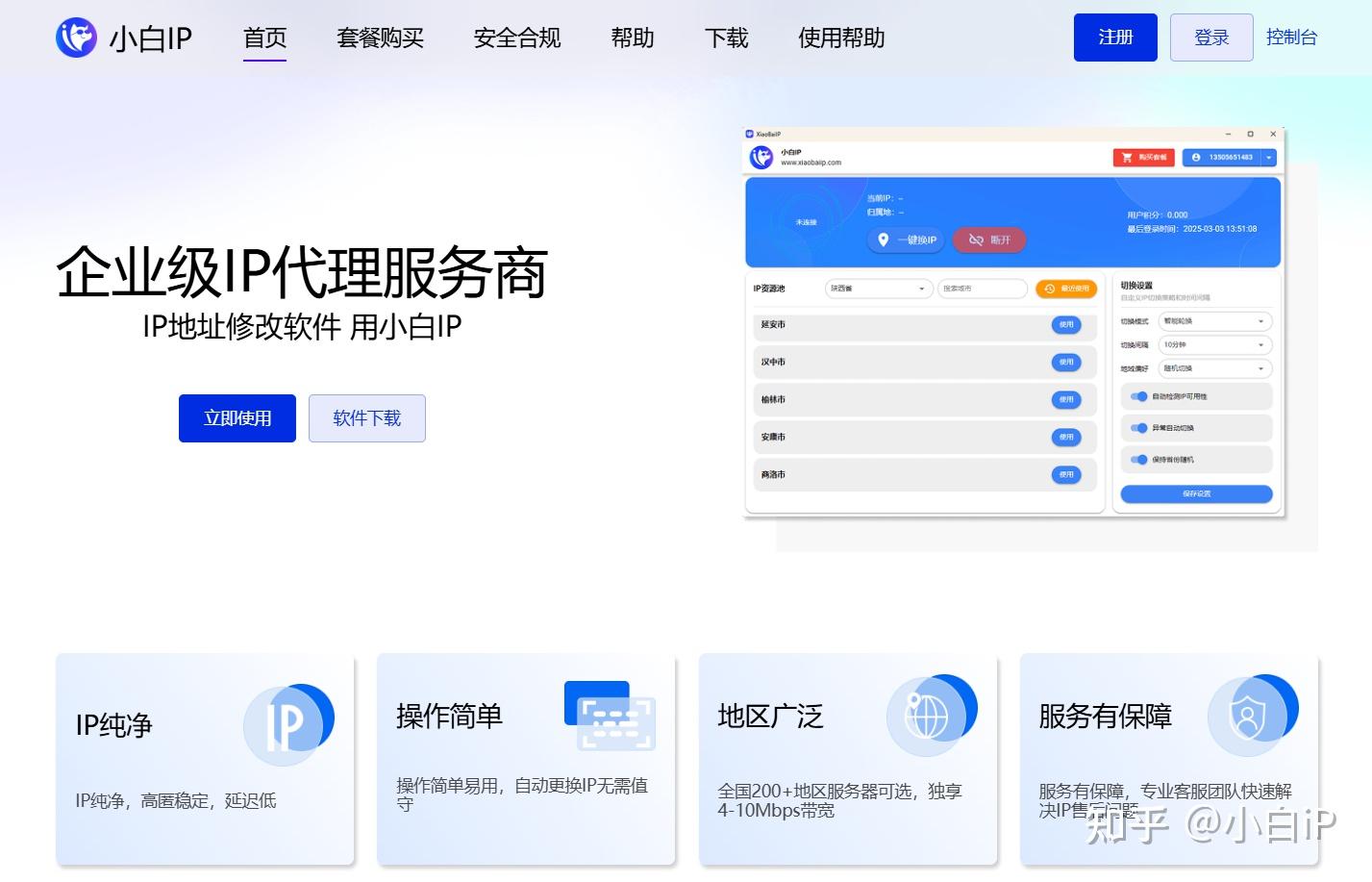The height and width of the screenshot is (882, 1372).
Task: Open the 下载 page from the navigation menu
Action: point(726,38)
